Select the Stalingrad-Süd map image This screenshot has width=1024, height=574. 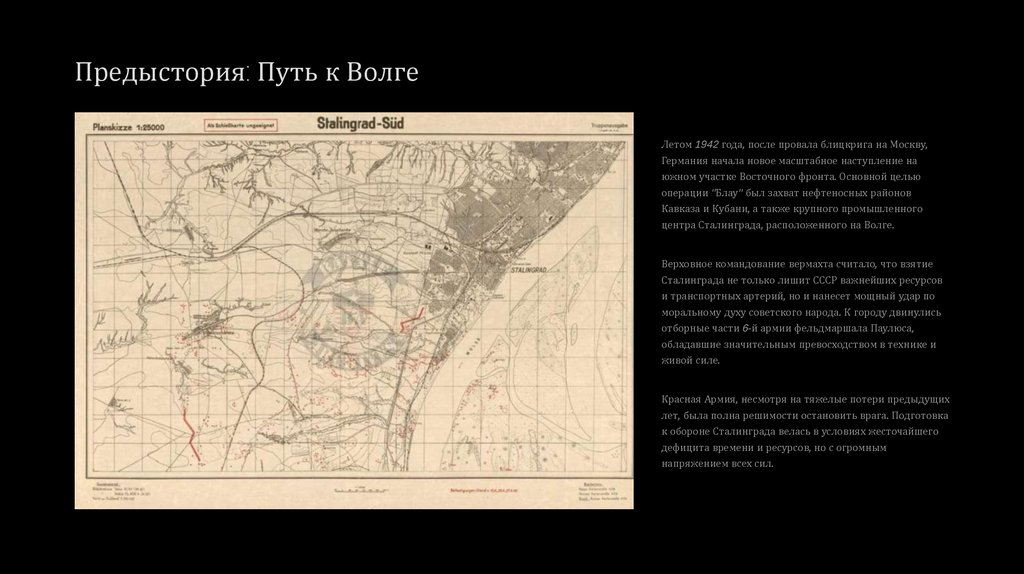(354, 310)
